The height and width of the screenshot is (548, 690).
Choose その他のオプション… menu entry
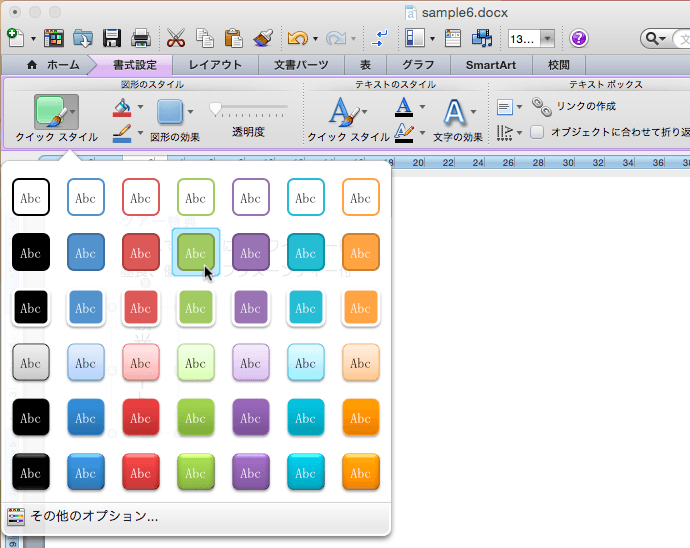(196, 516)
